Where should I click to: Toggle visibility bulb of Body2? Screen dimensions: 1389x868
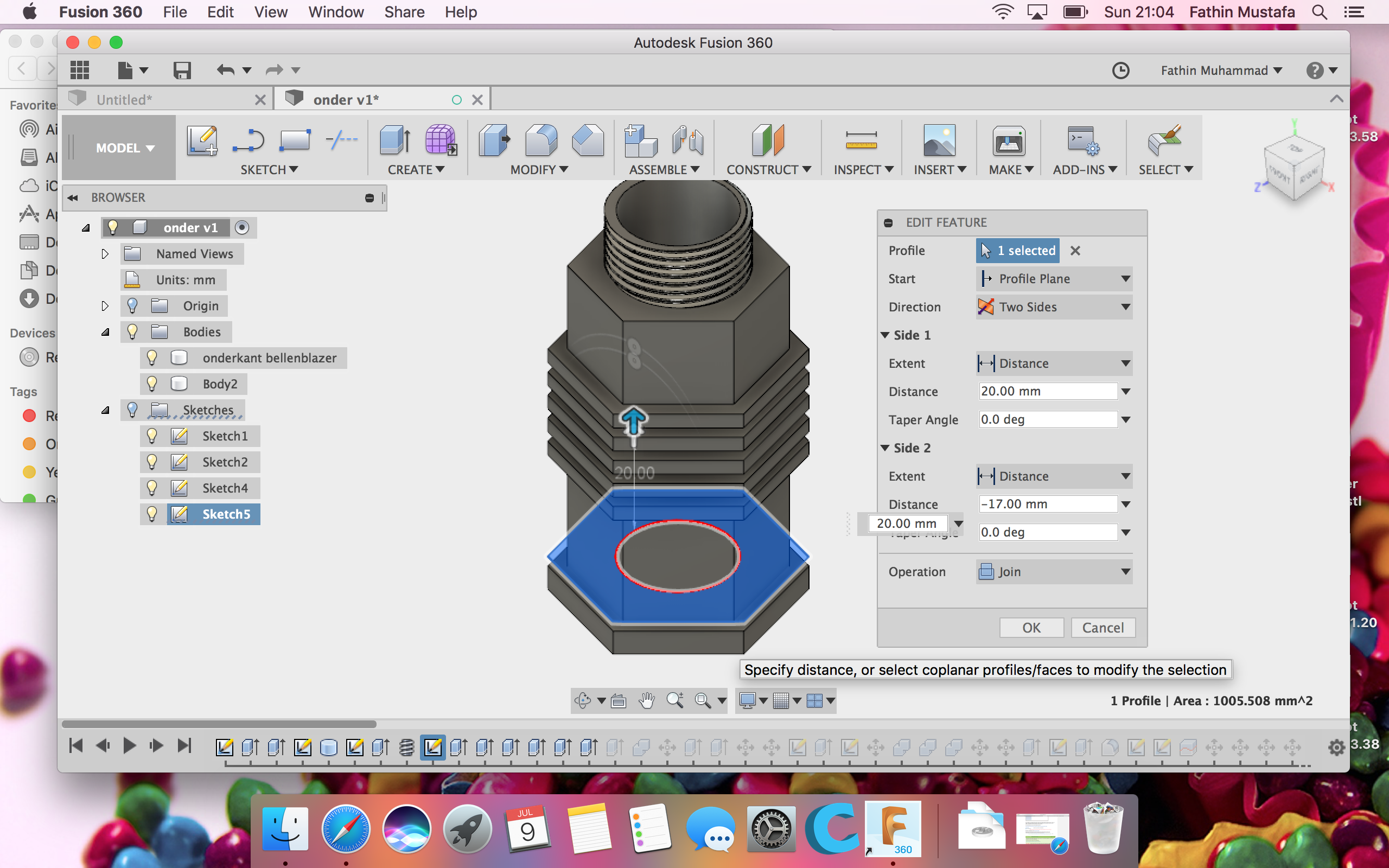point(152,384)
